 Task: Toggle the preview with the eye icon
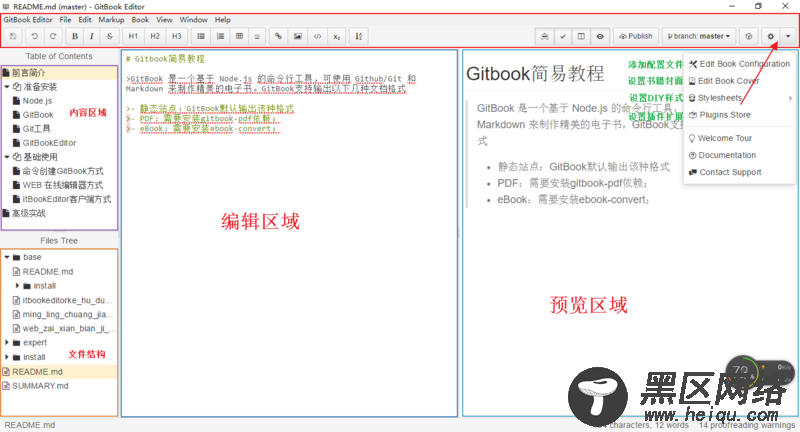[600, 36]
